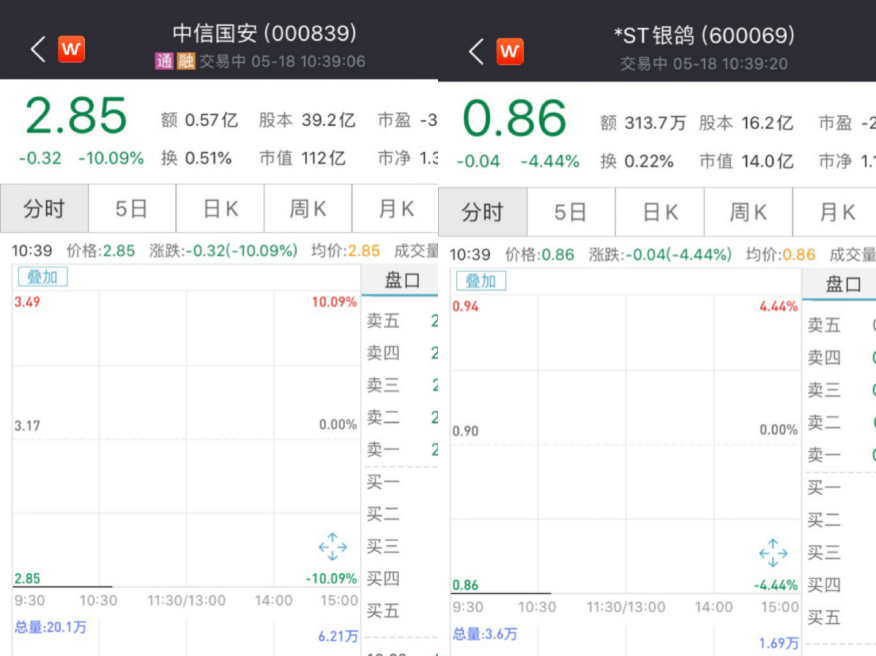
Task: Tap 交易中 05-18 10:39:20 status
Action: point(704,63)
